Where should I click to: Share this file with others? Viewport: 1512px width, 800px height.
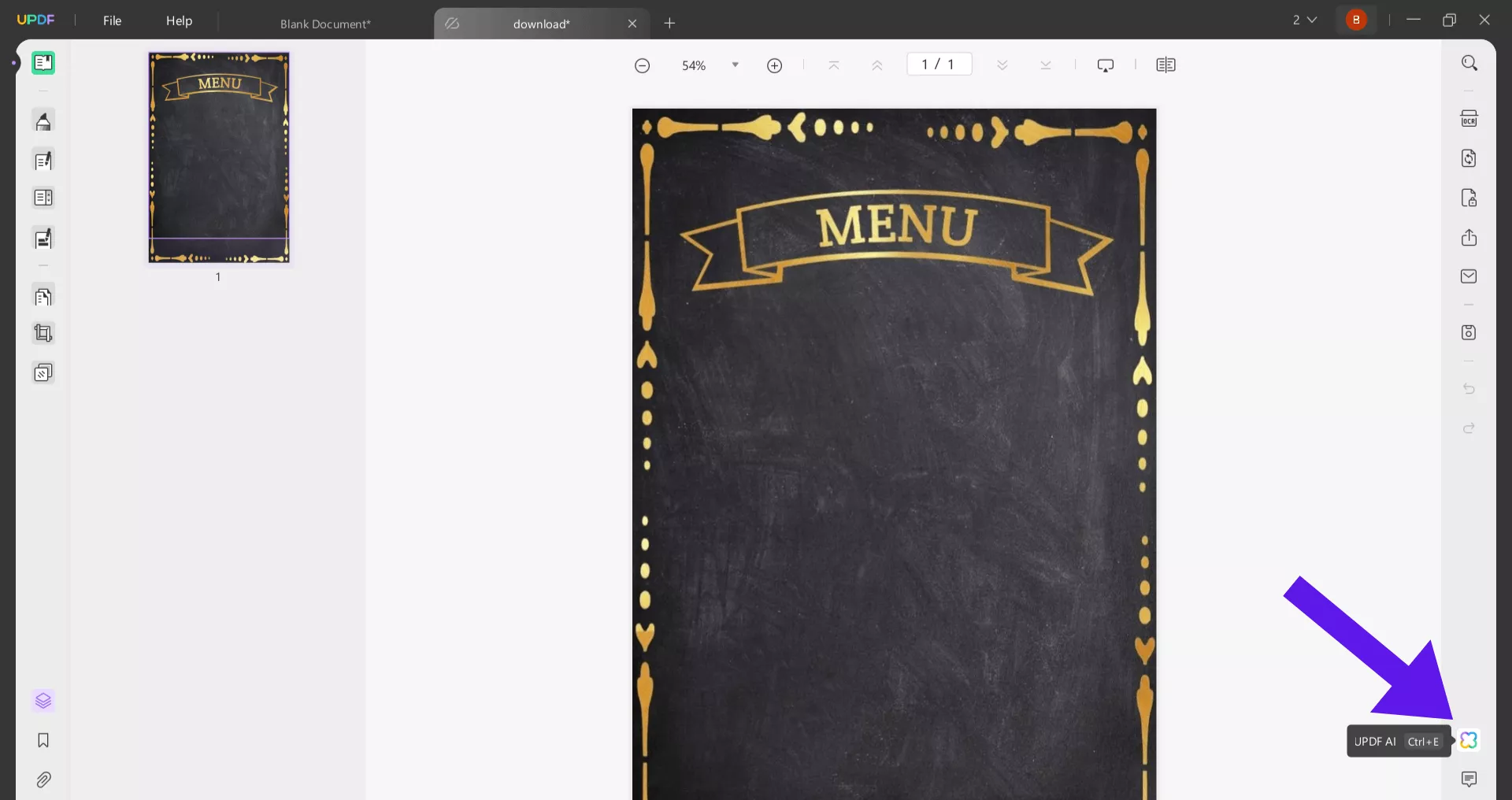pyautogui.click(x=1469, y=237)
